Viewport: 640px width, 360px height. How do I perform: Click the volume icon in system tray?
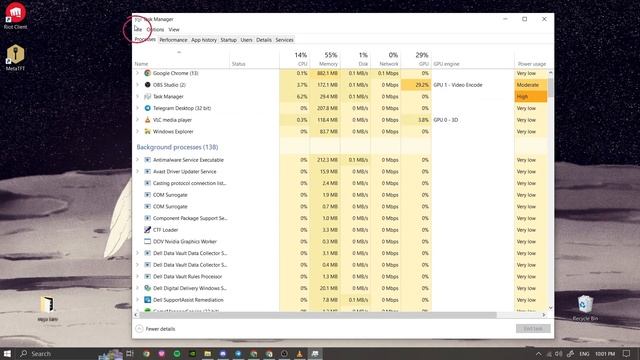(x=558, y=354)
